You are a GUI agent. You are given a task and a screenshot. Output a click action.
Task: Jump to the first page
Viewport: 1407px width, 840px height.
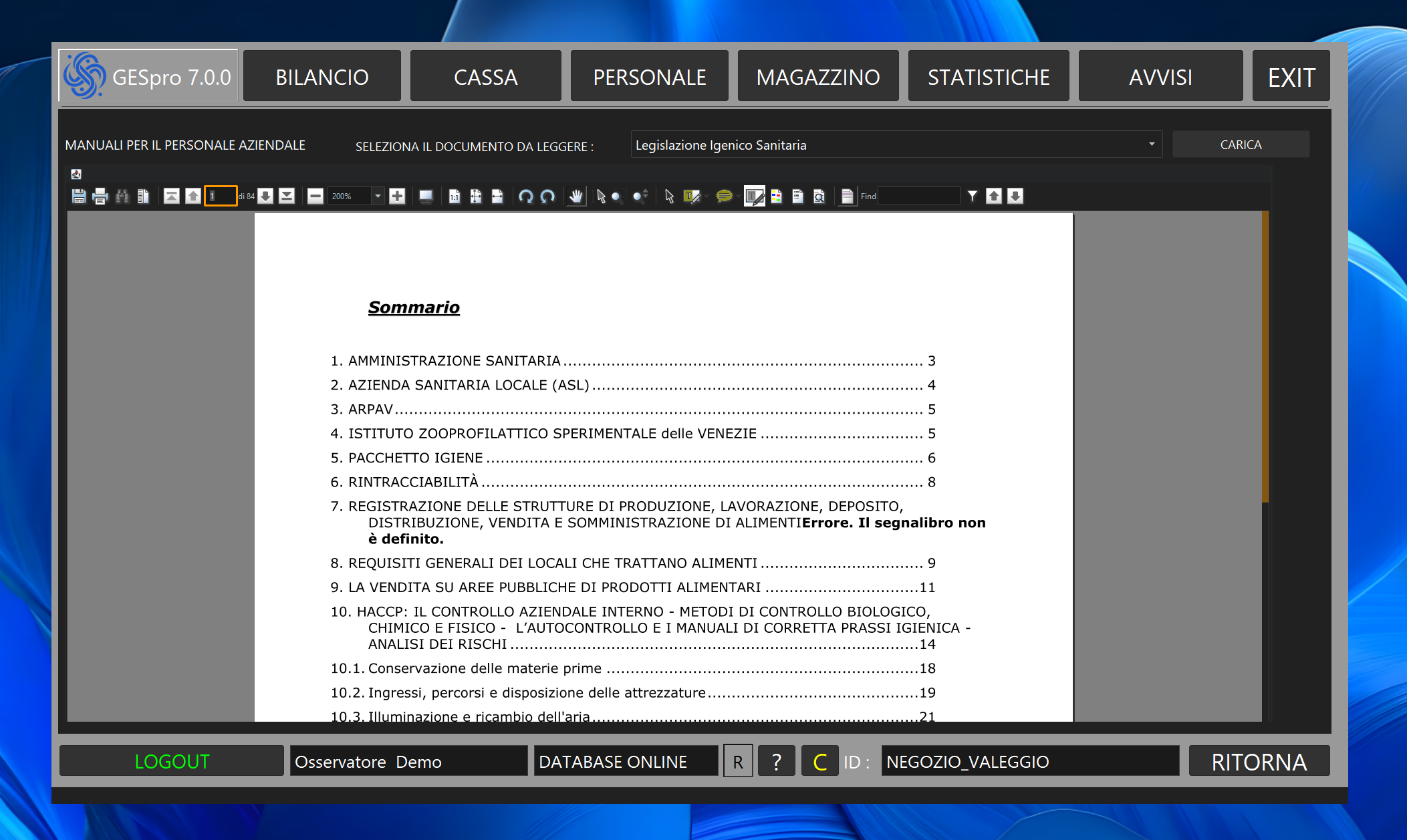point(172,196)
